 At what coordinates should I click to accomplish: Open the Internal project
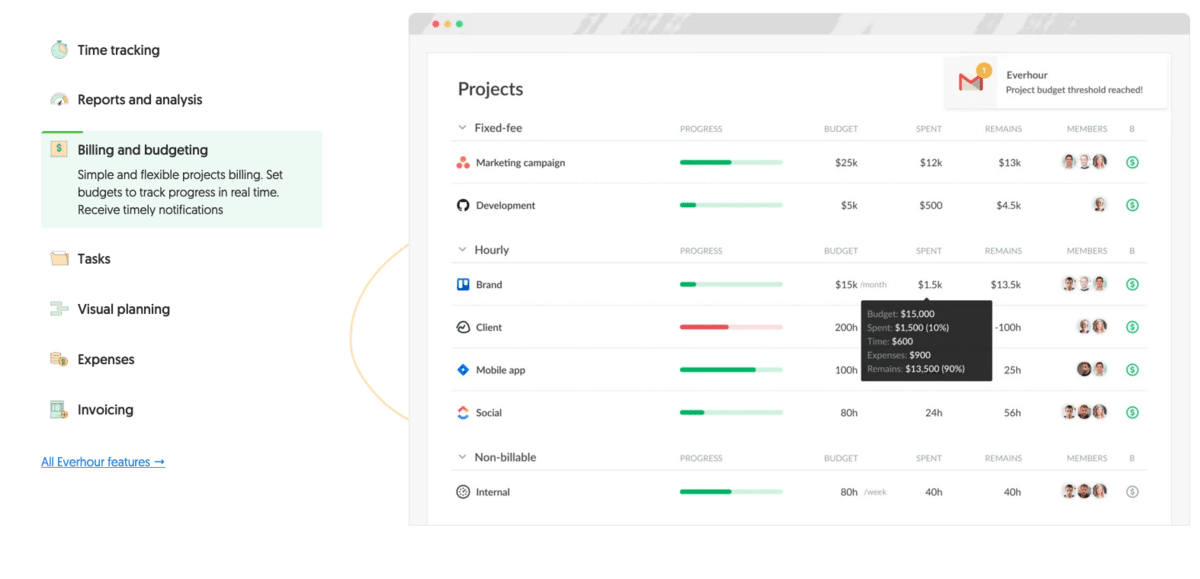[493, 492]
